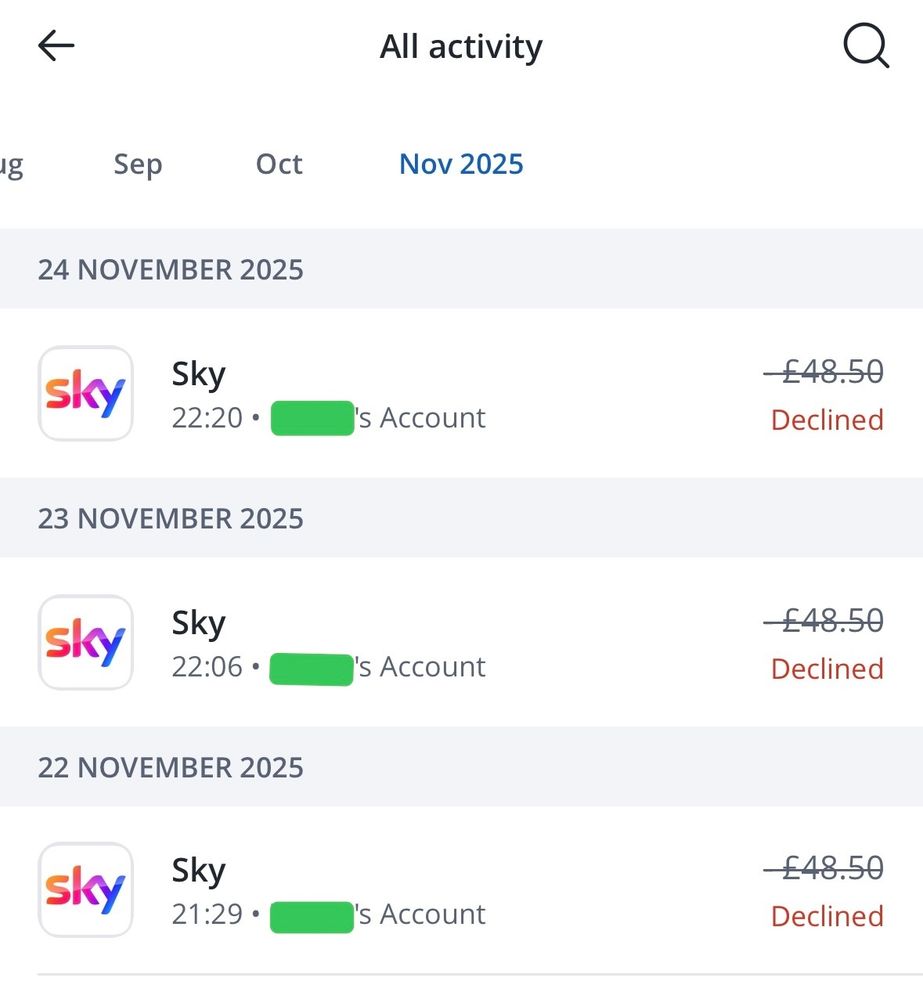Image resolution: width=923 pixels, height=999 pixels.
Task: Tap Sky logo on 22 November transaction
Action: click(x=86, y=890)
